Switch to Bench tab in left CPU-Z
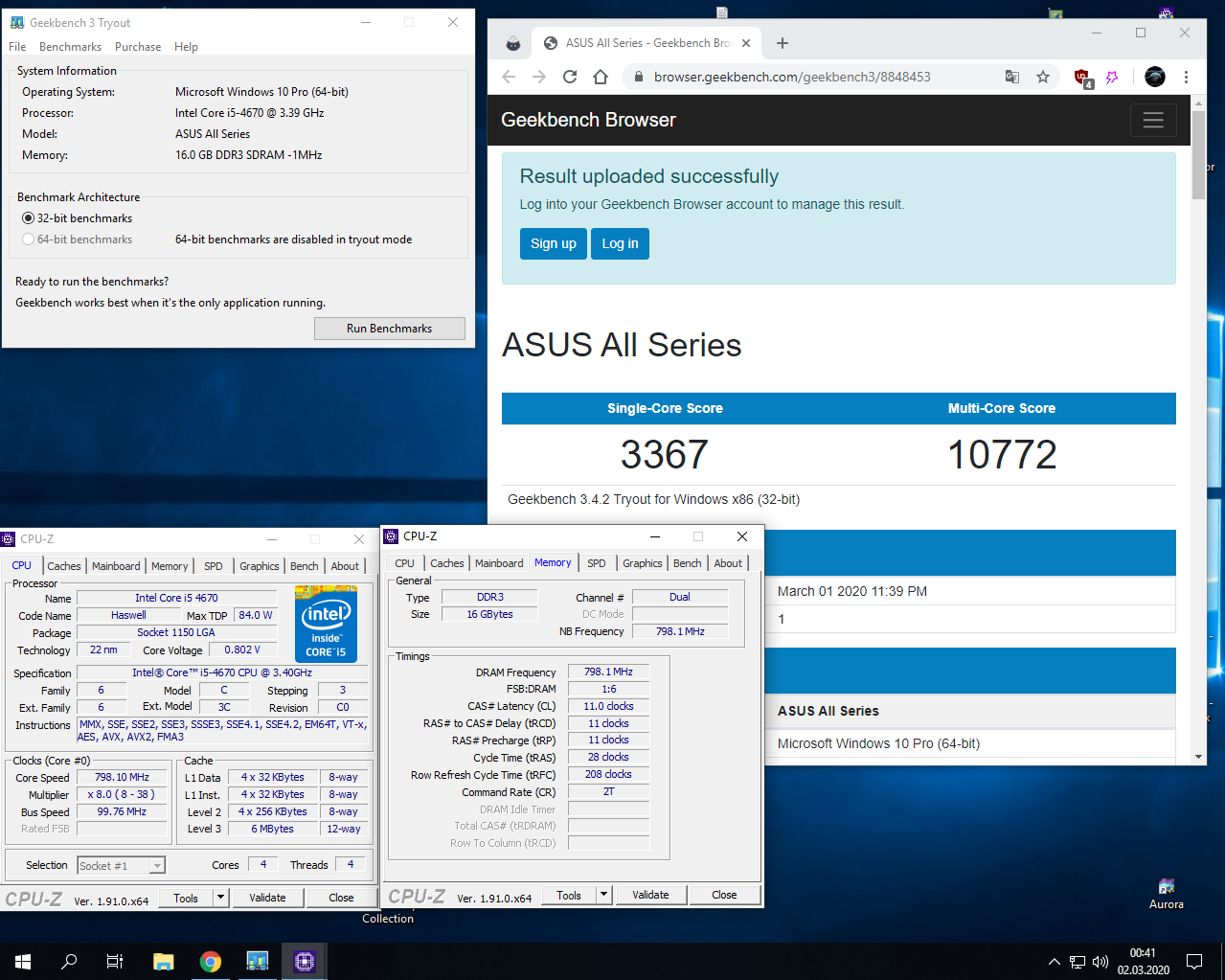The height and width of the screenshot is (980, 1225). 305,566
